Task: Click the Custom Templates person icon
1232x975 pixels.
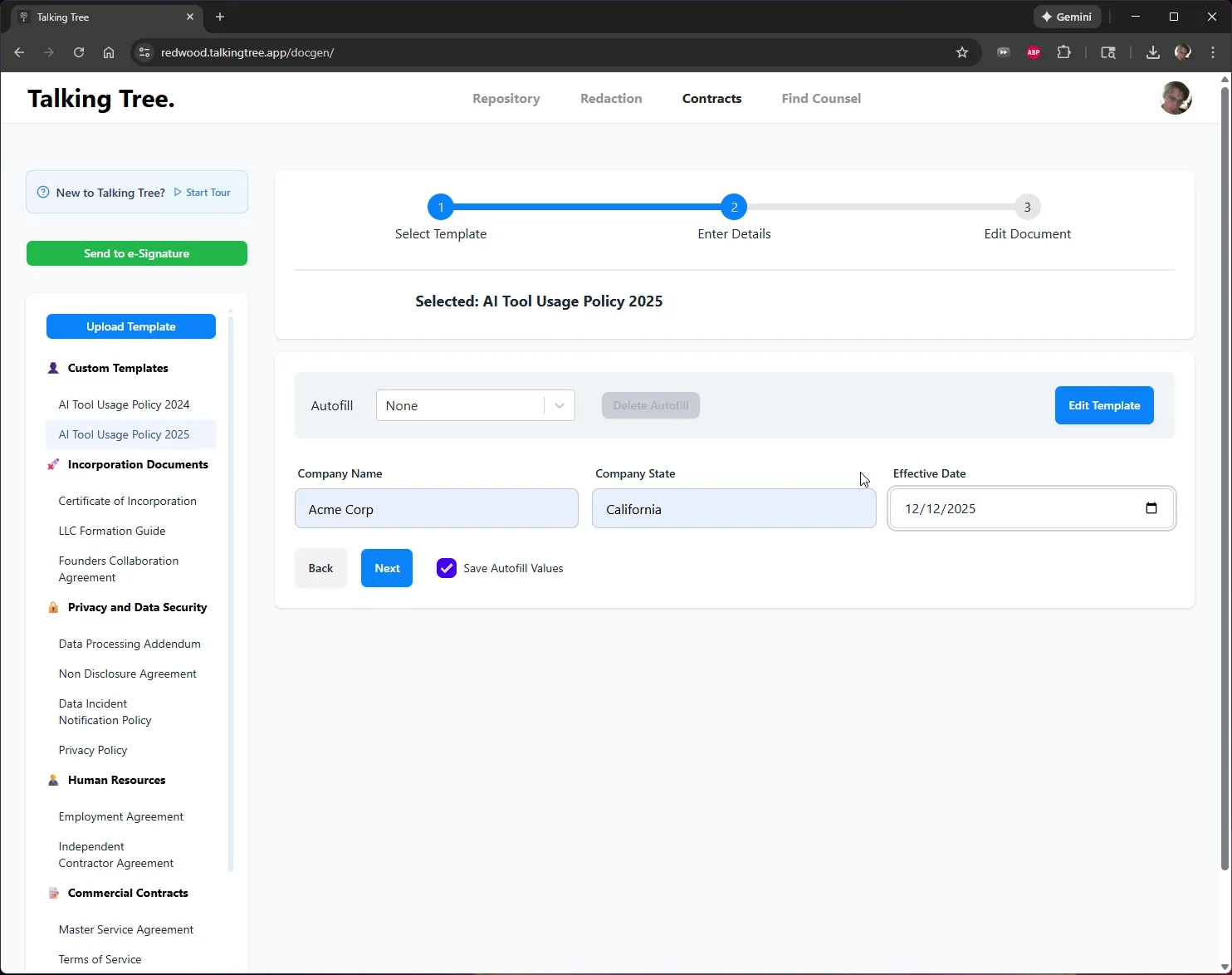Action: click(53, 368)
